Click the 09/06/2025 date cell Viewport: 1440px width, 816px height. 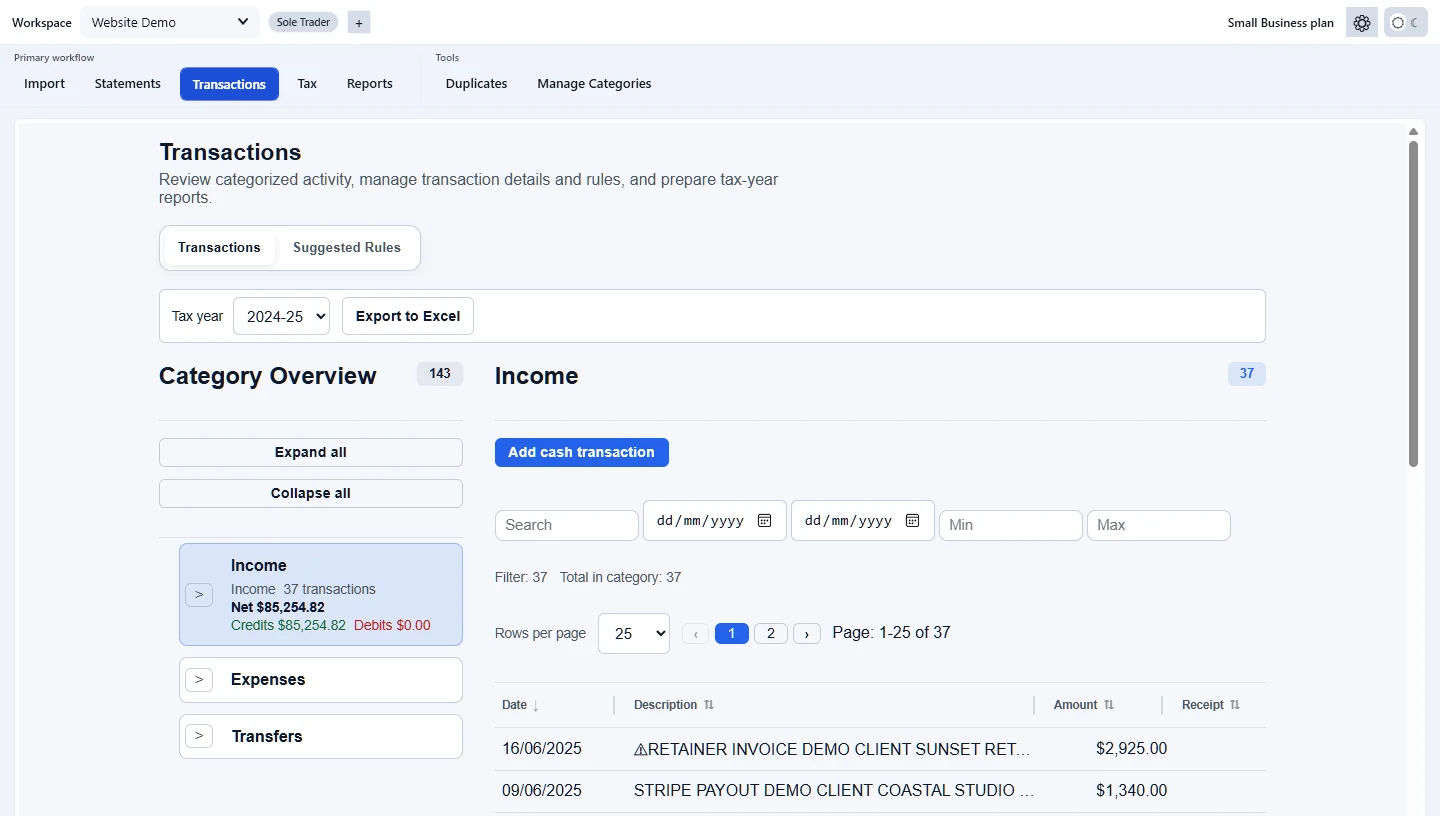[x=542, y=790]
